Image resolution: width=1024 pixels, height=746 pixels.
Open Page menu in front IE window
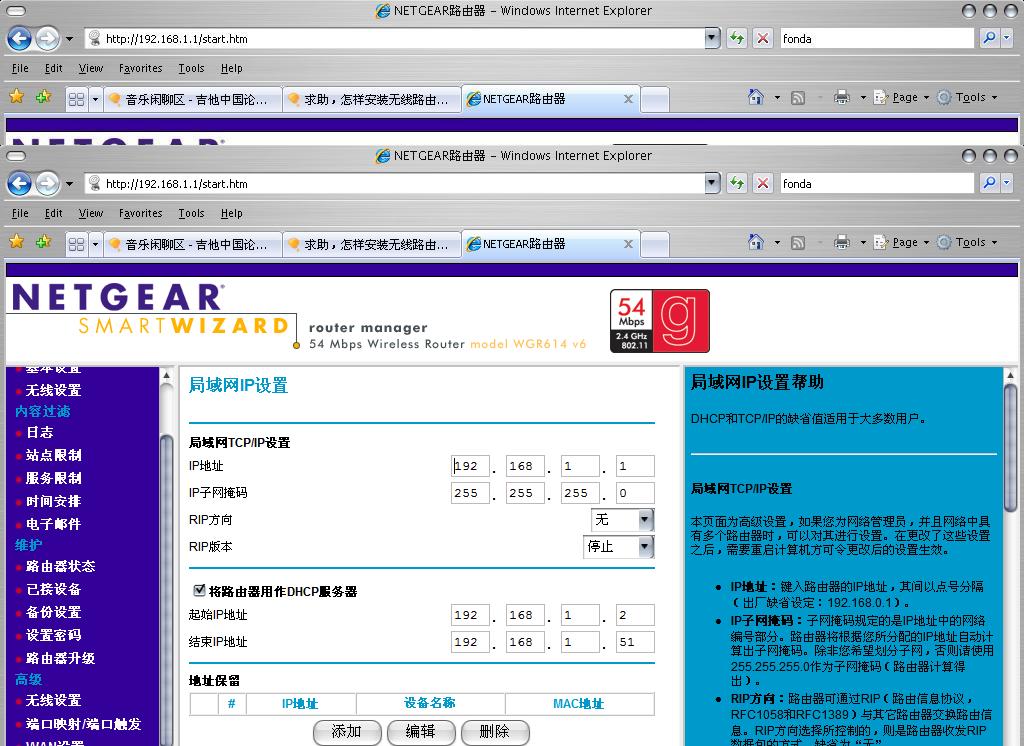[x=901, y=242]
